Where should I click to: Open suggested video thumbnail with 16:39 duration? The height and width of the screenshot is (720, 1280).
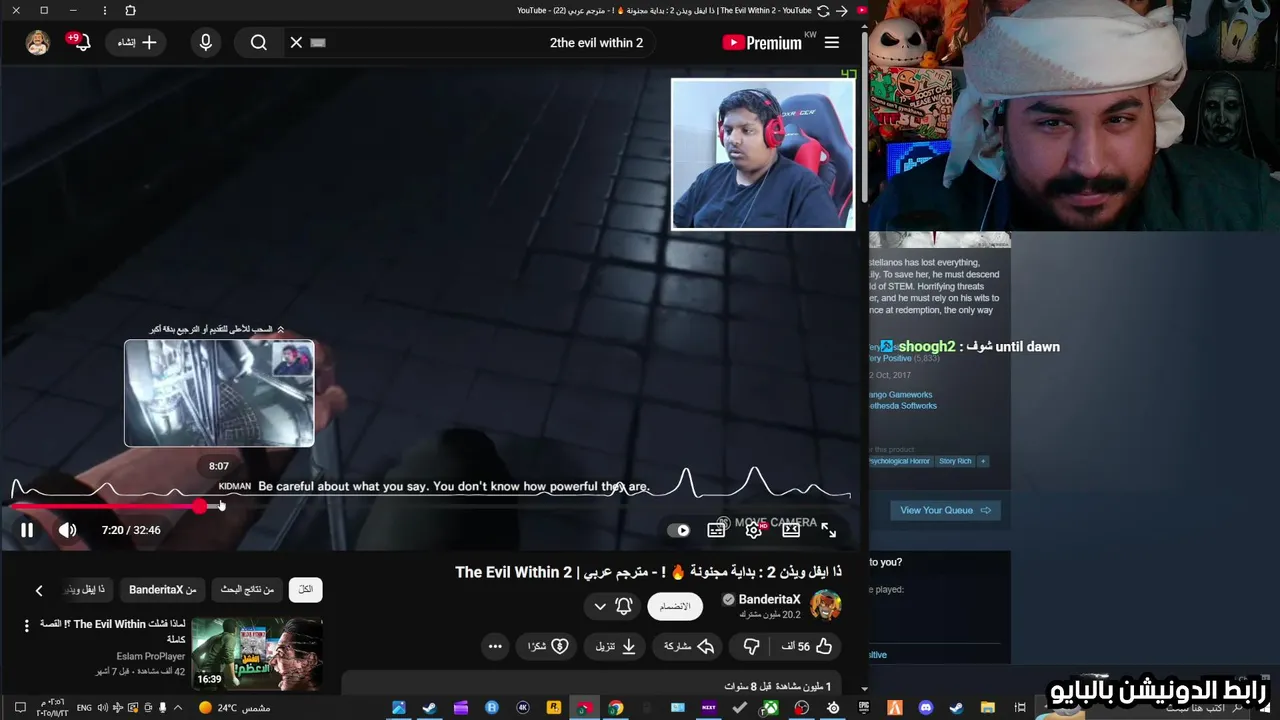[257, 654]
